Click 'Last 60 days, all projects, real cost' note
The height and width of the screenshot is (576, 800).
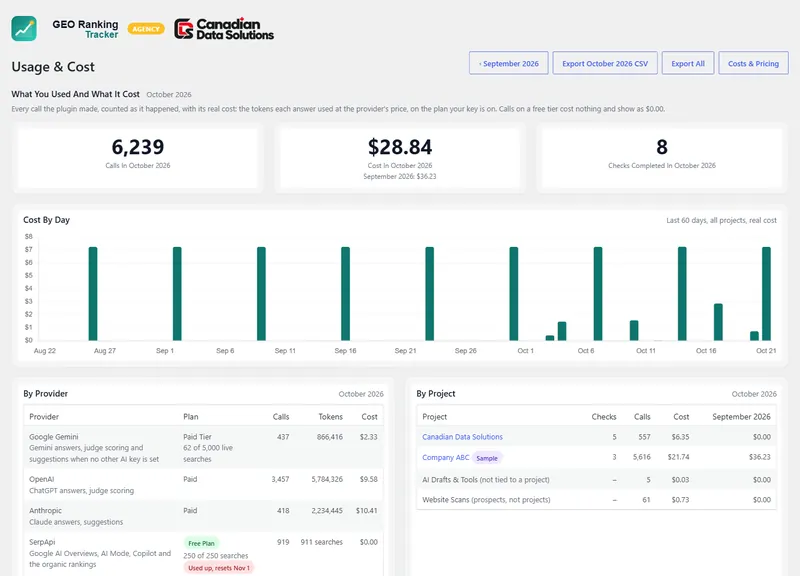721,220
